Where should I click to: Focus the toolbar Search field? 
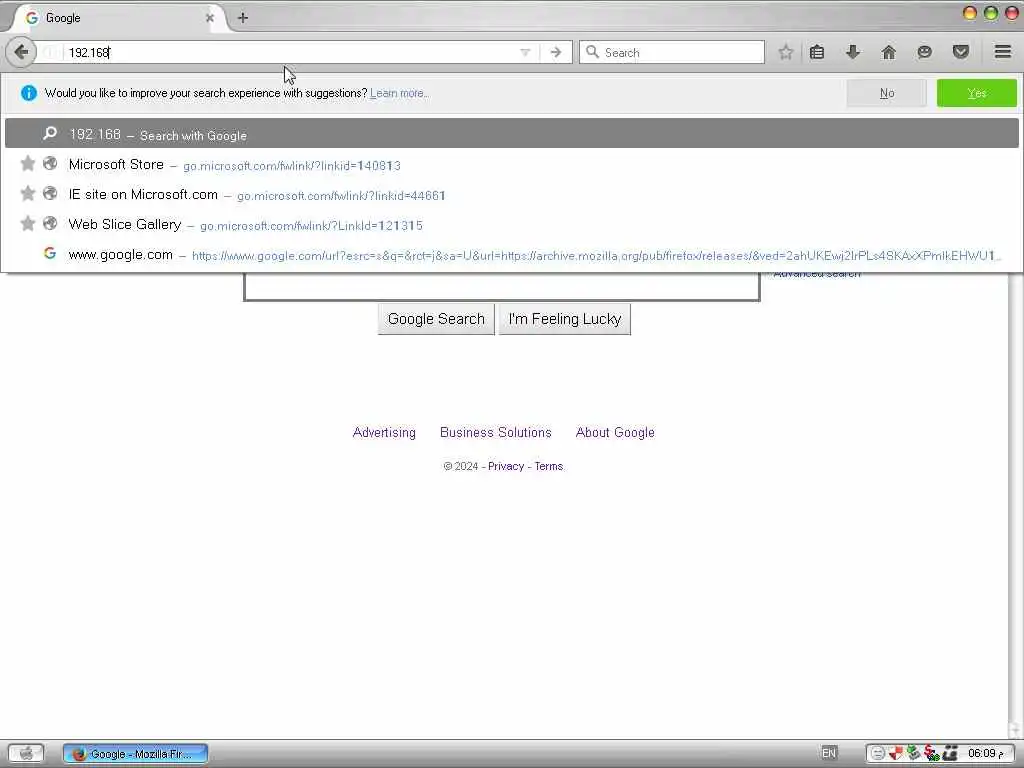(671, 52)
